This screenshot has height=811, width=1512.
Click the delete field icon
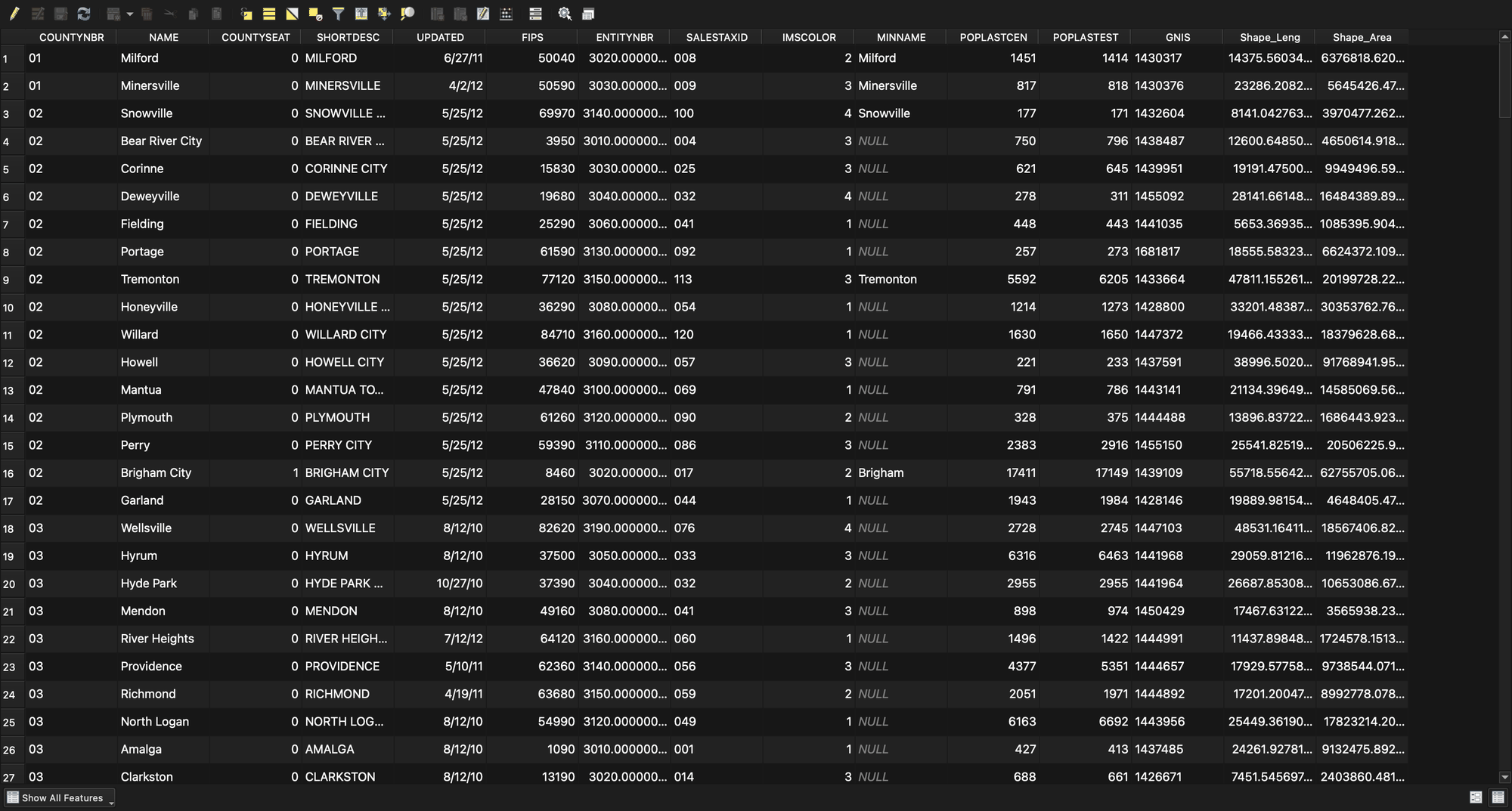(460, 14)
